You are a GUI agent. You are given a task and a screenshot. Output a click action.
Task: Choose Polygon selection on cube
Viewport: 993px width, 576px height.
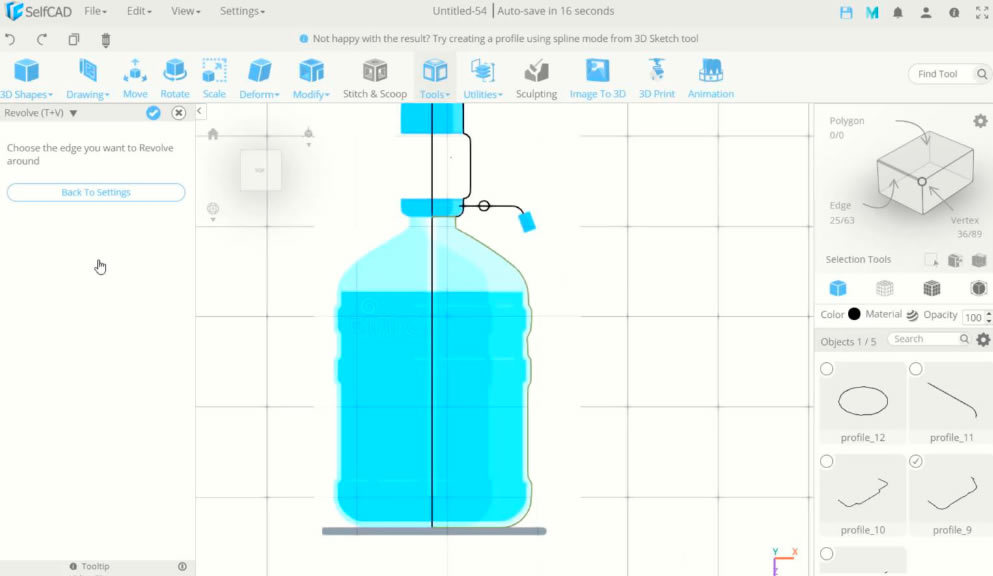[847, 121]
